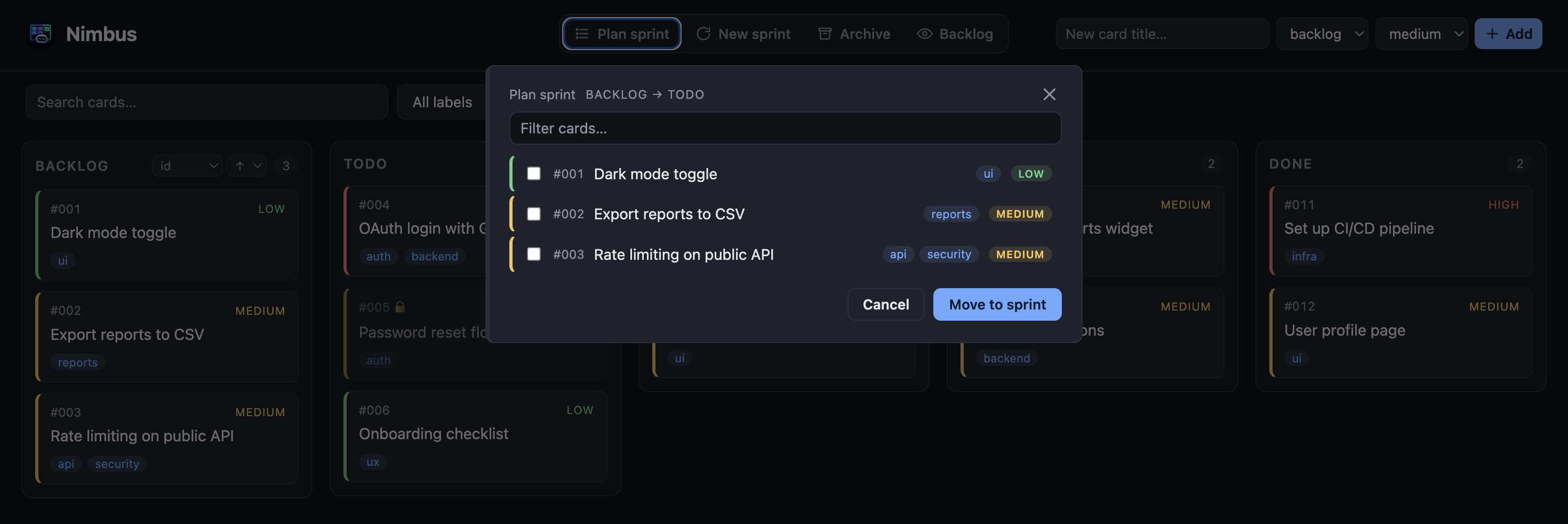Screen dimensions: 1568x524
Task: Open the Set up CI/CD pipeline card
Action: pyautogui.click(x=1401, y=231)
